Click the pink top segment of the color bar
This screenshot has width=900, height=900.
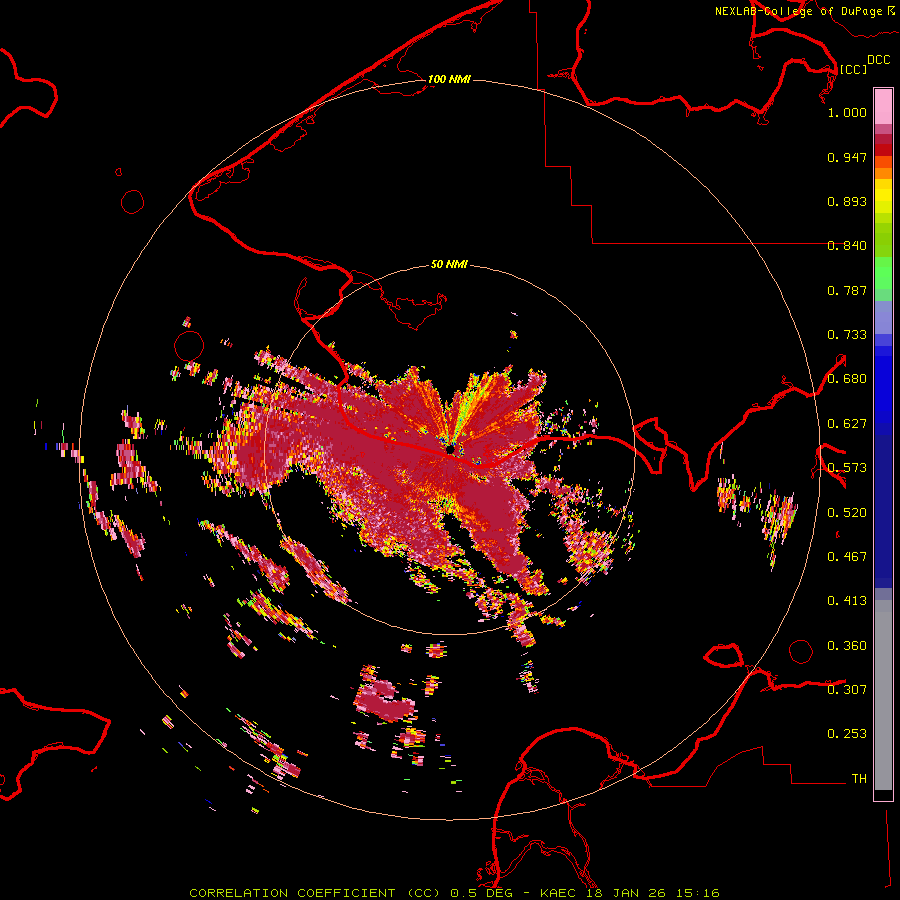(883, 106)
